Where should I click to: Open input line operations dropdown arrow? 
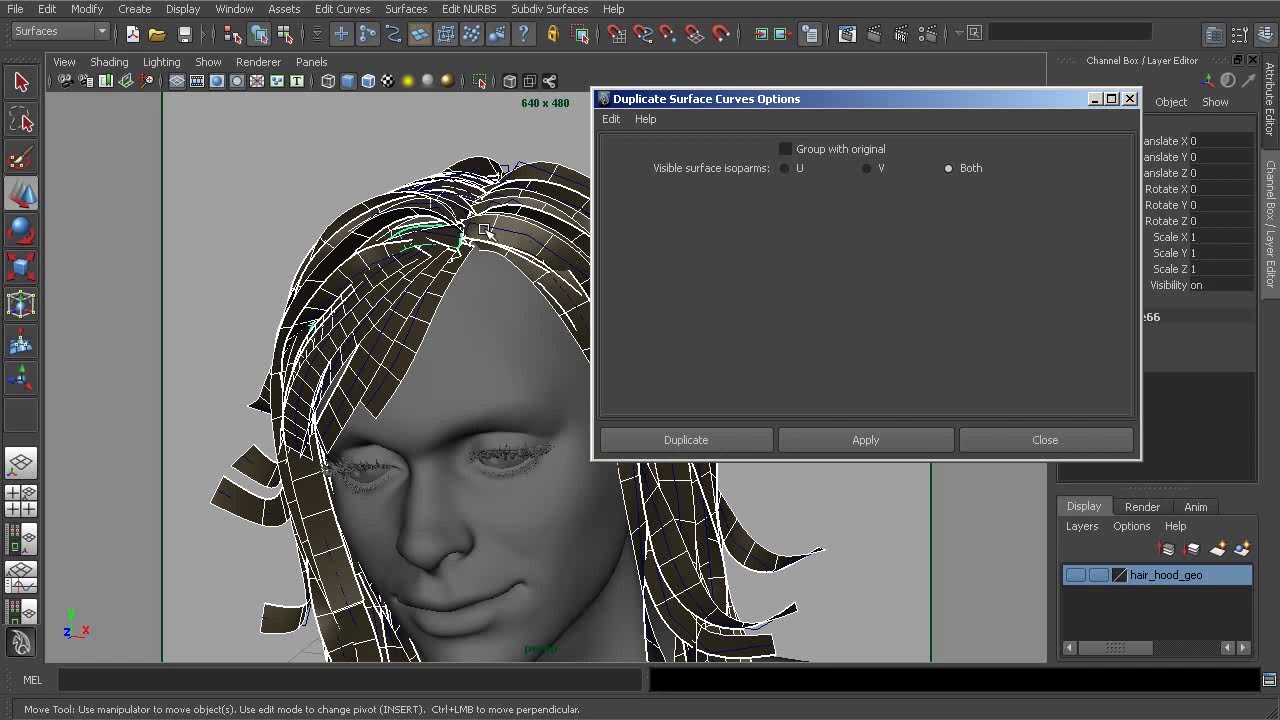(x=958, y=33)
